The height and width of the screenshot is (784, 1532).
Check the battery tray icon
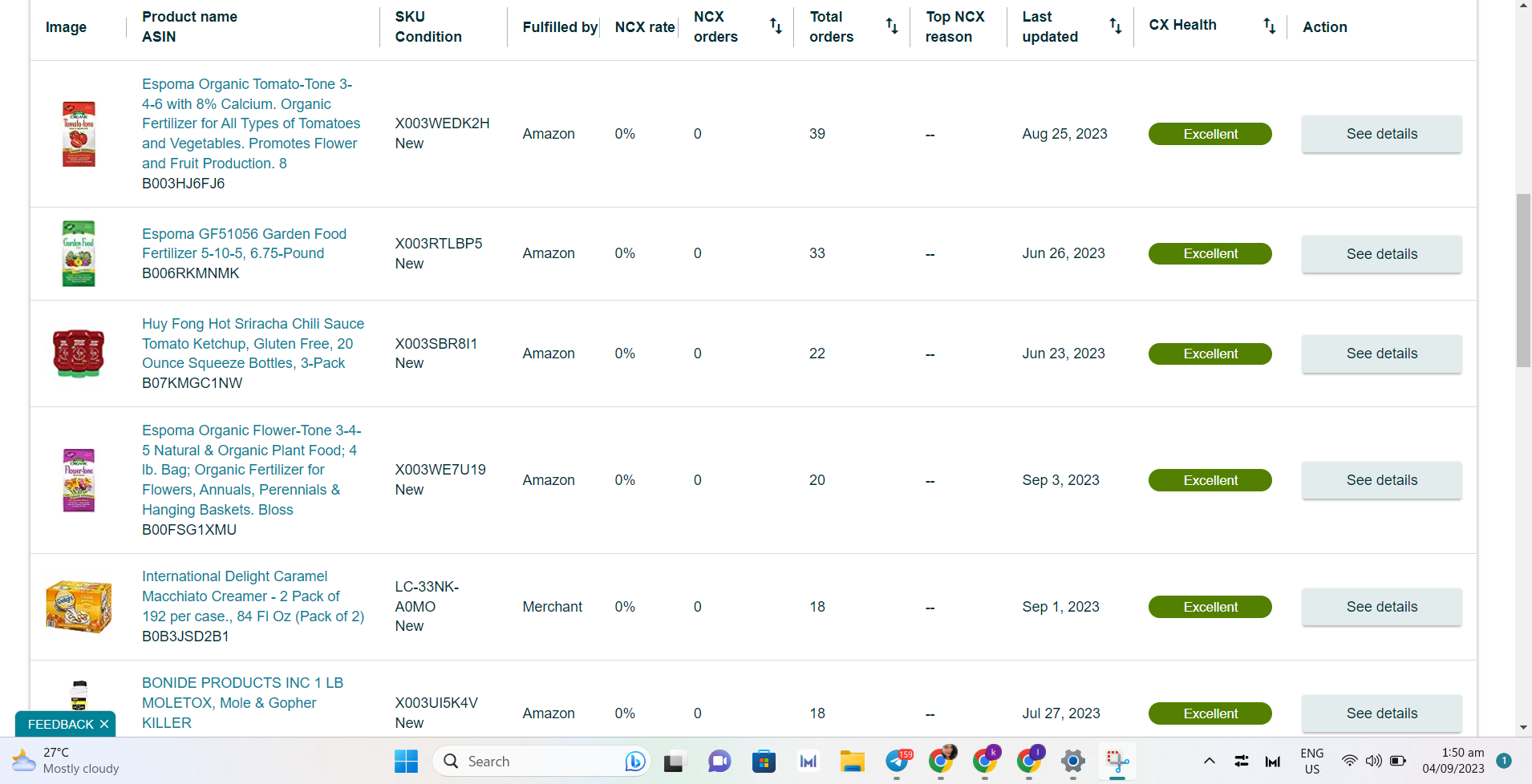[1398, 761]
